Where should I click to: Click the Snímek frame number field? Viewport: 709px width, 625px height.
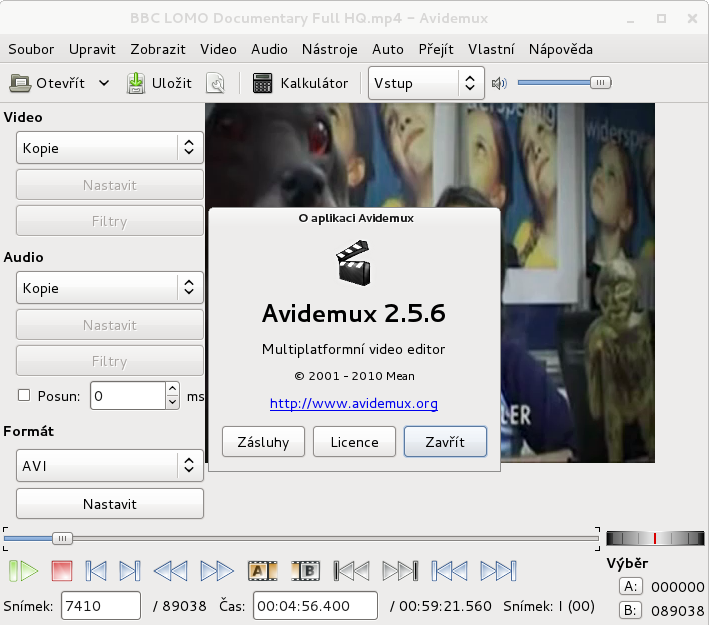pos(101,605)
